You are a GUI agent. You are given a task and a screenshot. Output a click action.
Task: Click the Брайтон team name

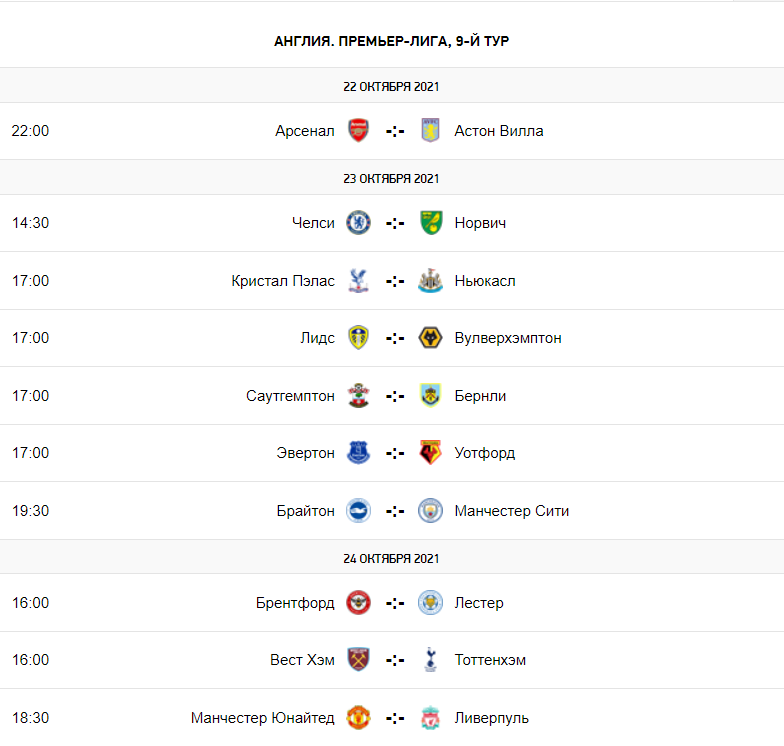(x=306, y=511)
